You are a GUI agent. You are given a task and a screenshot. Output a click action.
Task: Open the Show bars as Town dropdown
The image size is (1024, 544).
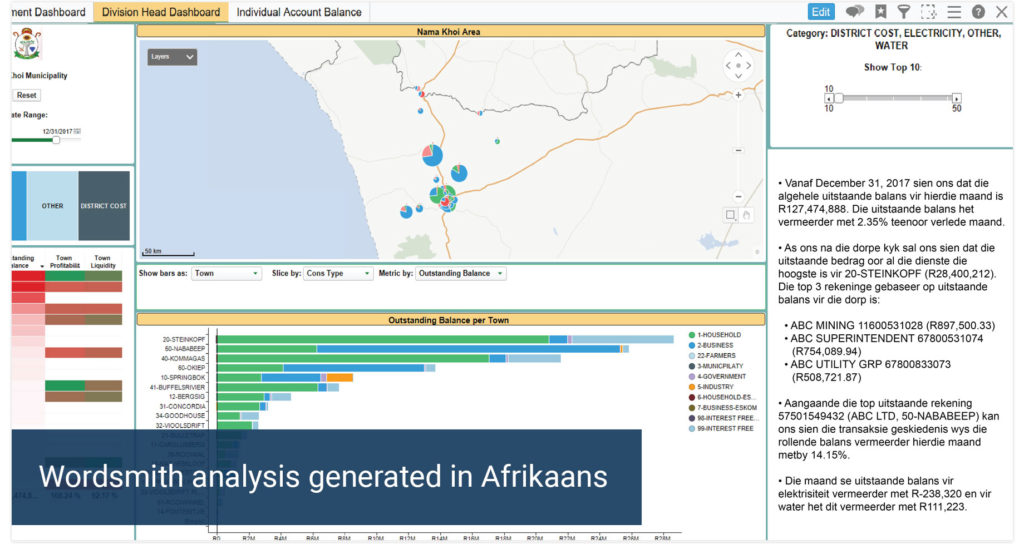(x=226, y=274)
